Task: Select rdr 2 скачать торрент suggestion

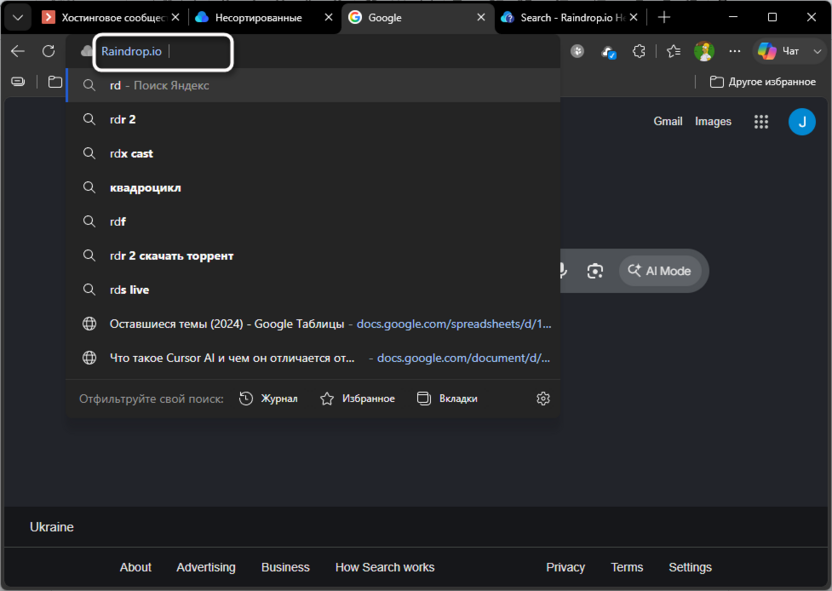Action: [313, 256]
